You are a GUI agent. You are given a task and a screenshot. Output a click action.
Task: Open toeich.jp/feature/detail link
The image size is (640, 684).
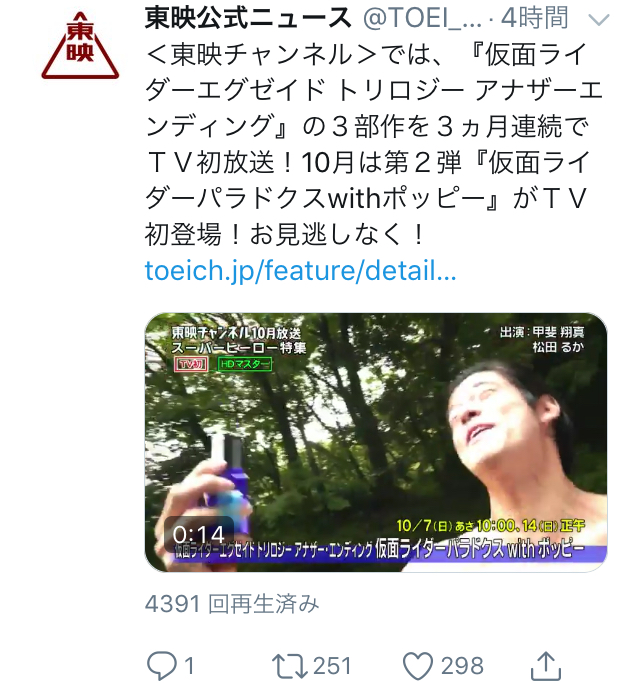301,270
